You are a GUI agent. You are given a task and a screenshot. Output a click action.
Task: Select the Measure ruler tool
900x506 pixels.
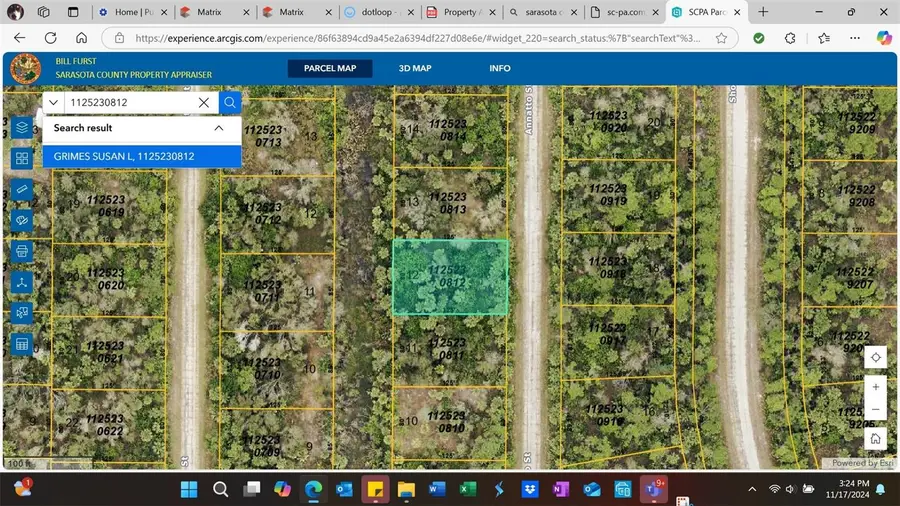click(22, 189)
